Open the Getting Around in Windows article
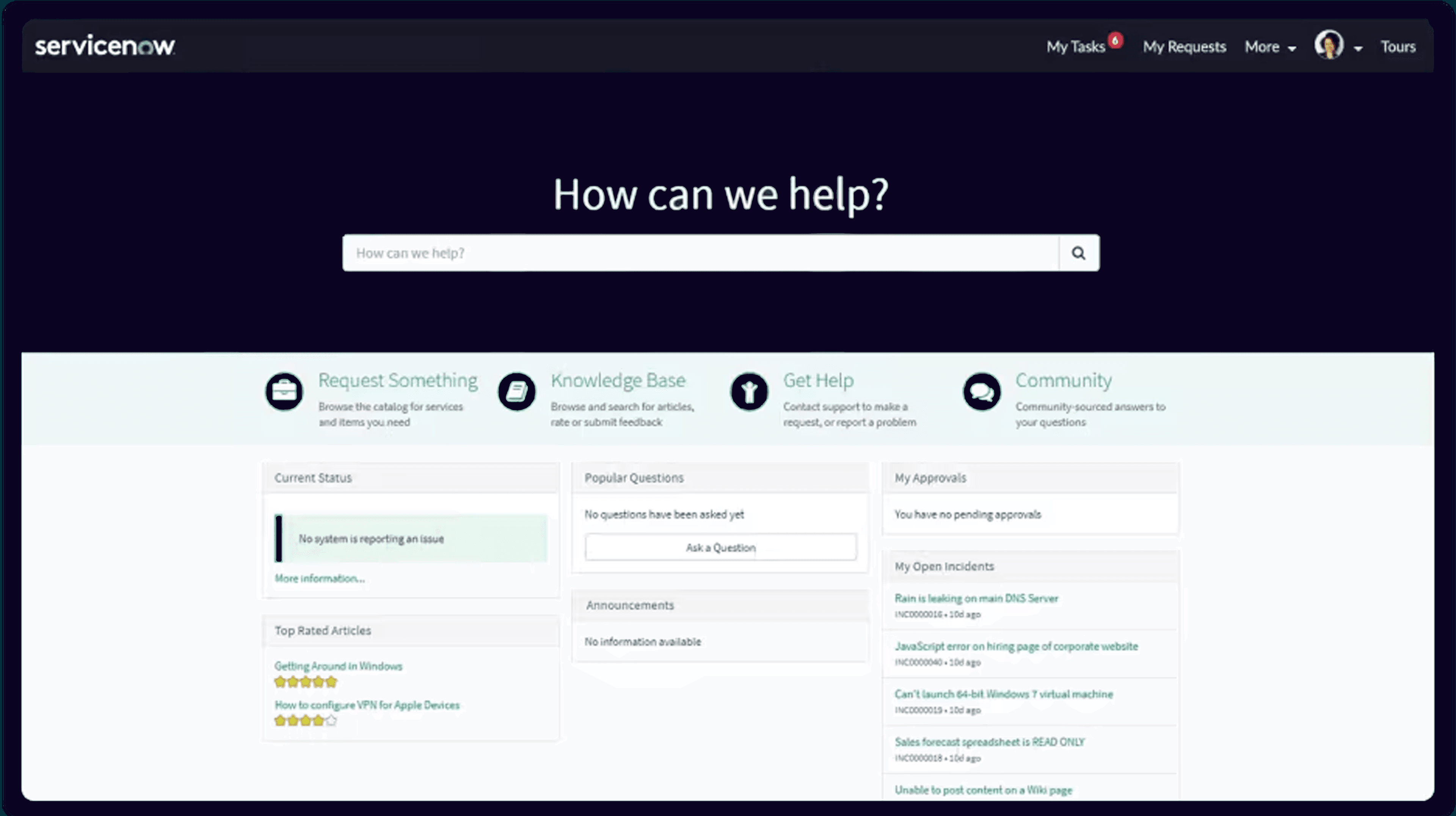The height and width of the screenshot is (816, 1456). [x=338, y=666]
